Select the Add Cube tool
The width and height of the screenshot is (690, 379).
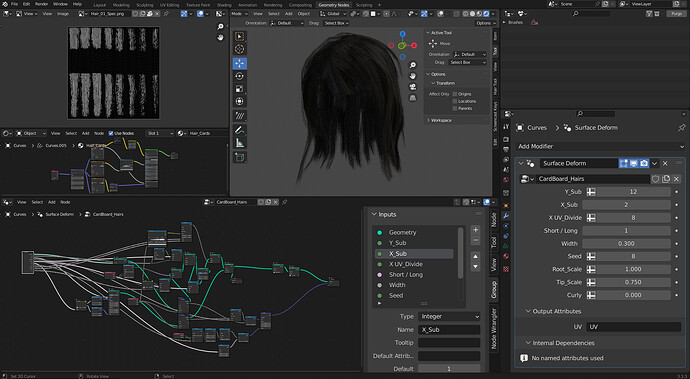239,157
